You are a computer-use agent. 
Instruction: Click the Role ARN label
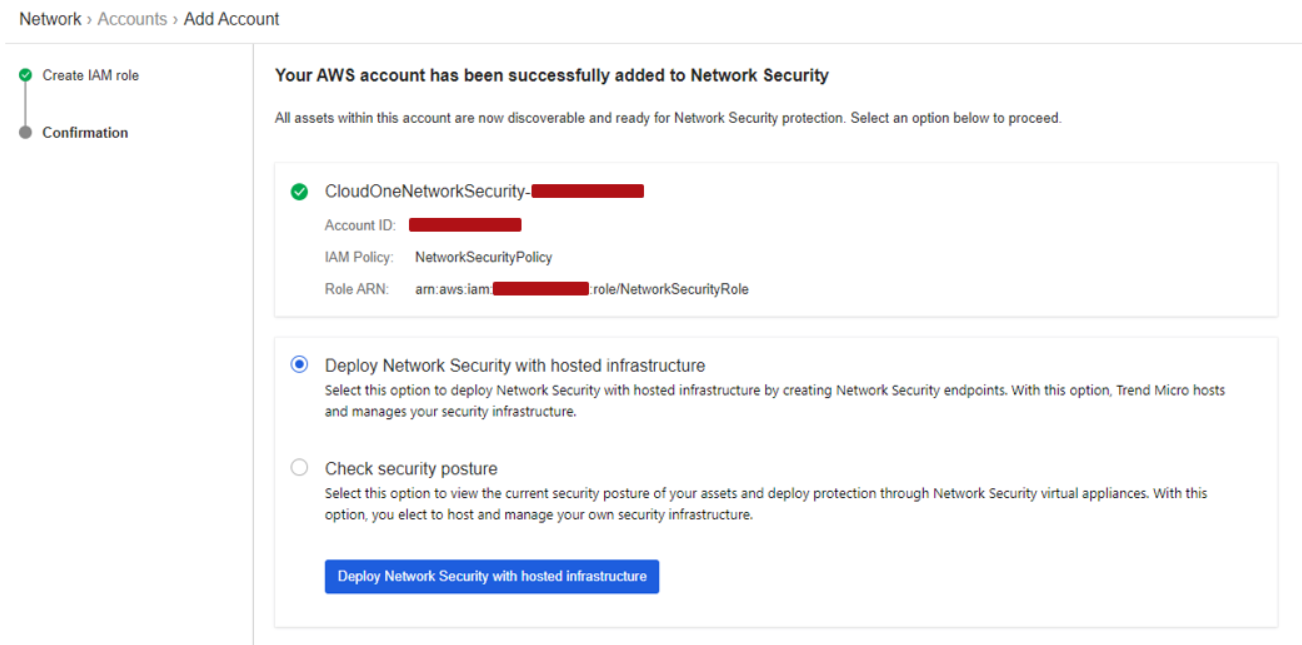(x=357, y=289)
